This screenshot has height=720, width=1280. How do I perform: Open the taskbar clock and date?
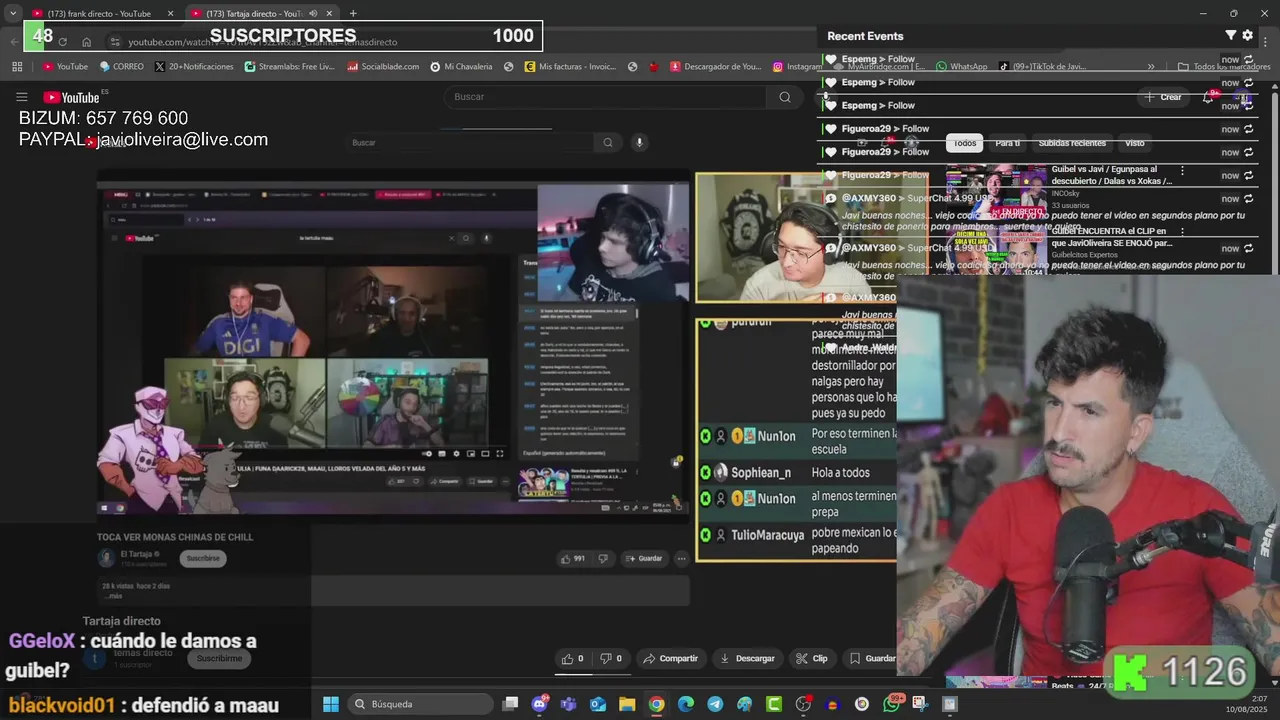1251,704
